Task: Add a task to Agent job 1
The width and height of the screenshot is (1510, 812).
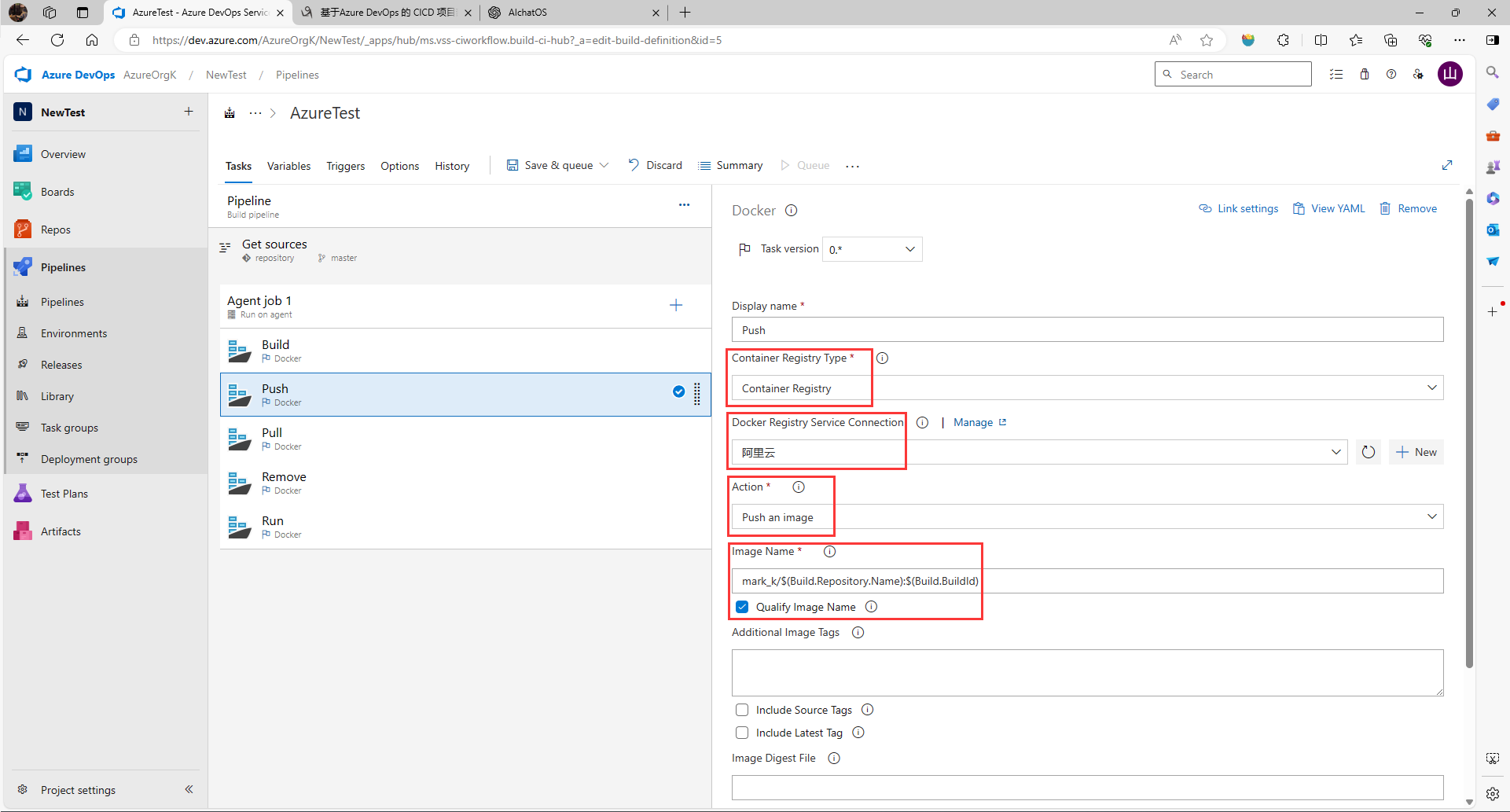Action: pos(676,305)
